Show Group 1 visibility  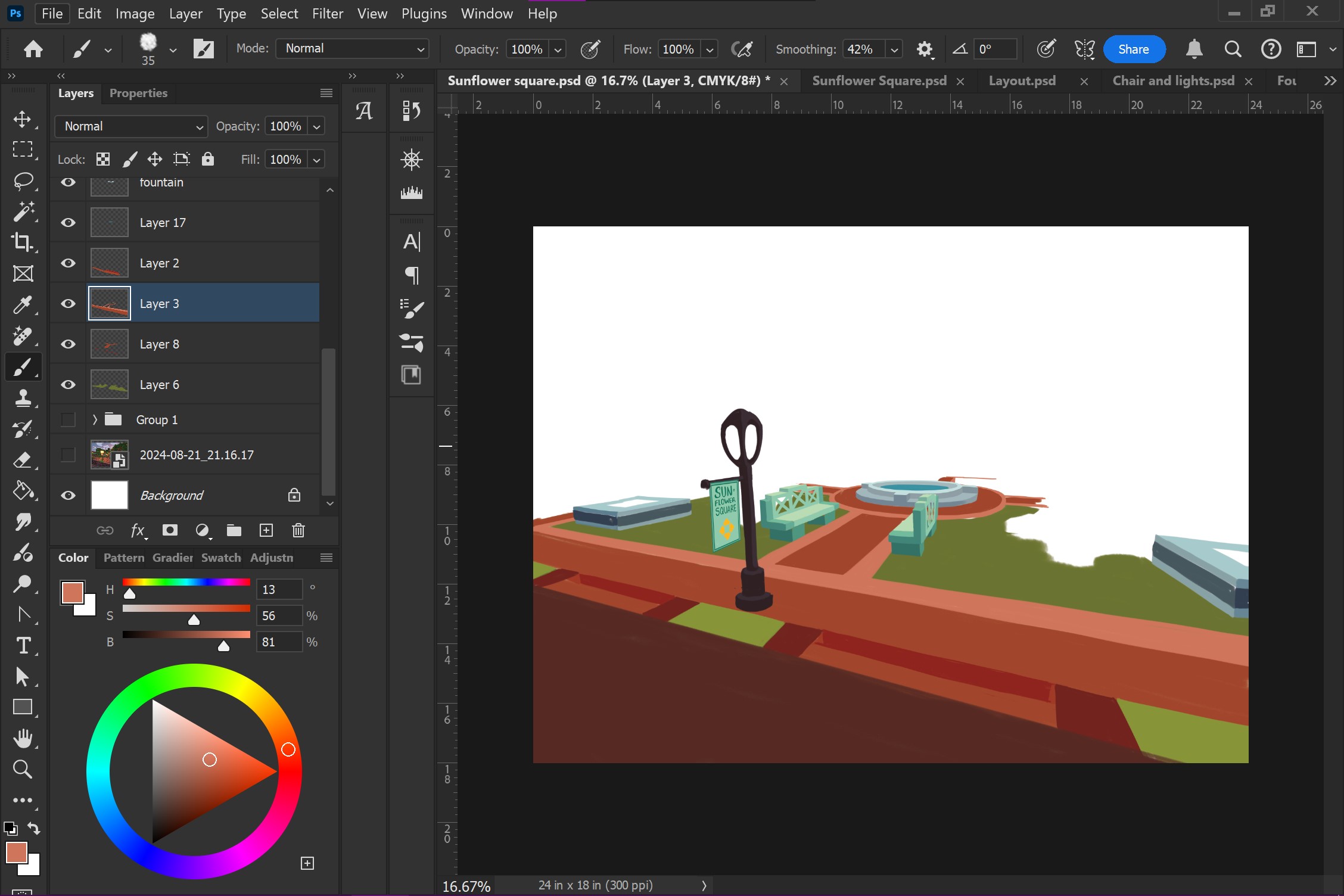(x=69, y=420)
